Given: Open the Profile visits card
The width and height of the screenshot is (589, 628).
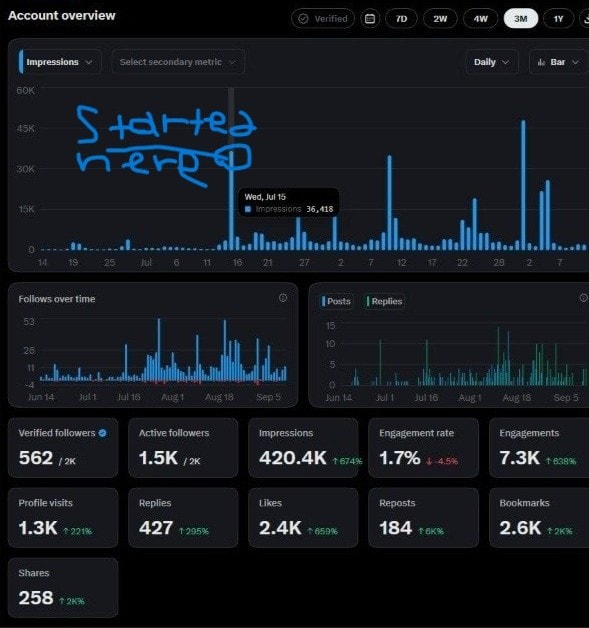Looking at the screenshot, I should tap(63, 518).
